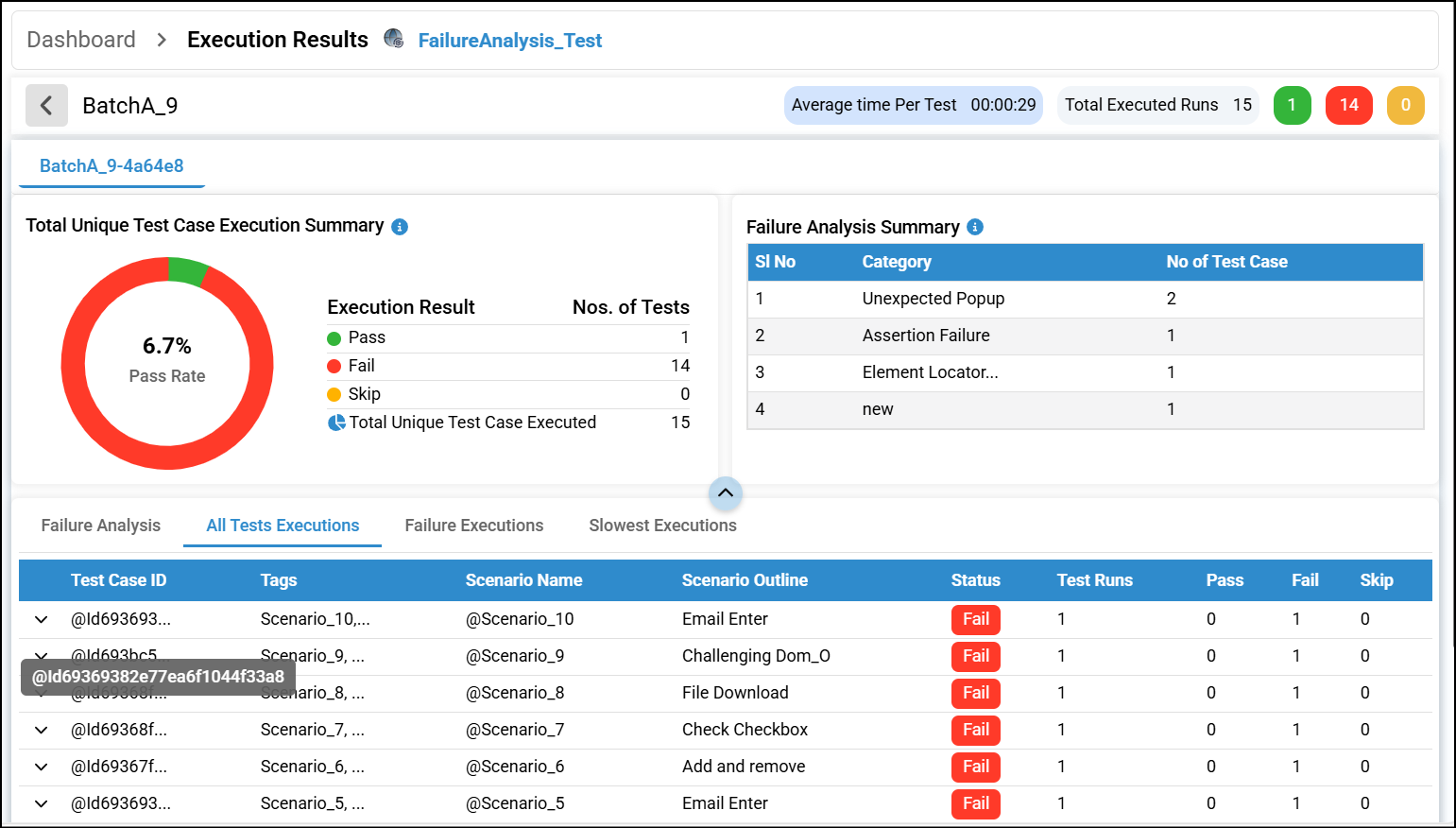Click the red failed count badge showing 14
1456x828 pixels.
(1348, 105)
